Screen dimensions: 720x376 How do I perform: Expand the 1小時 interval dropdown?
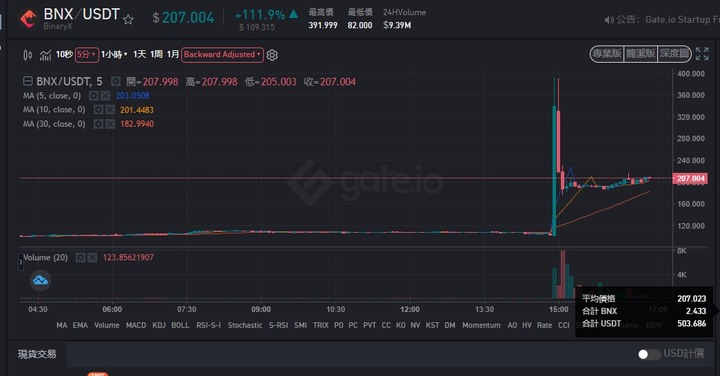coord(114,55)
